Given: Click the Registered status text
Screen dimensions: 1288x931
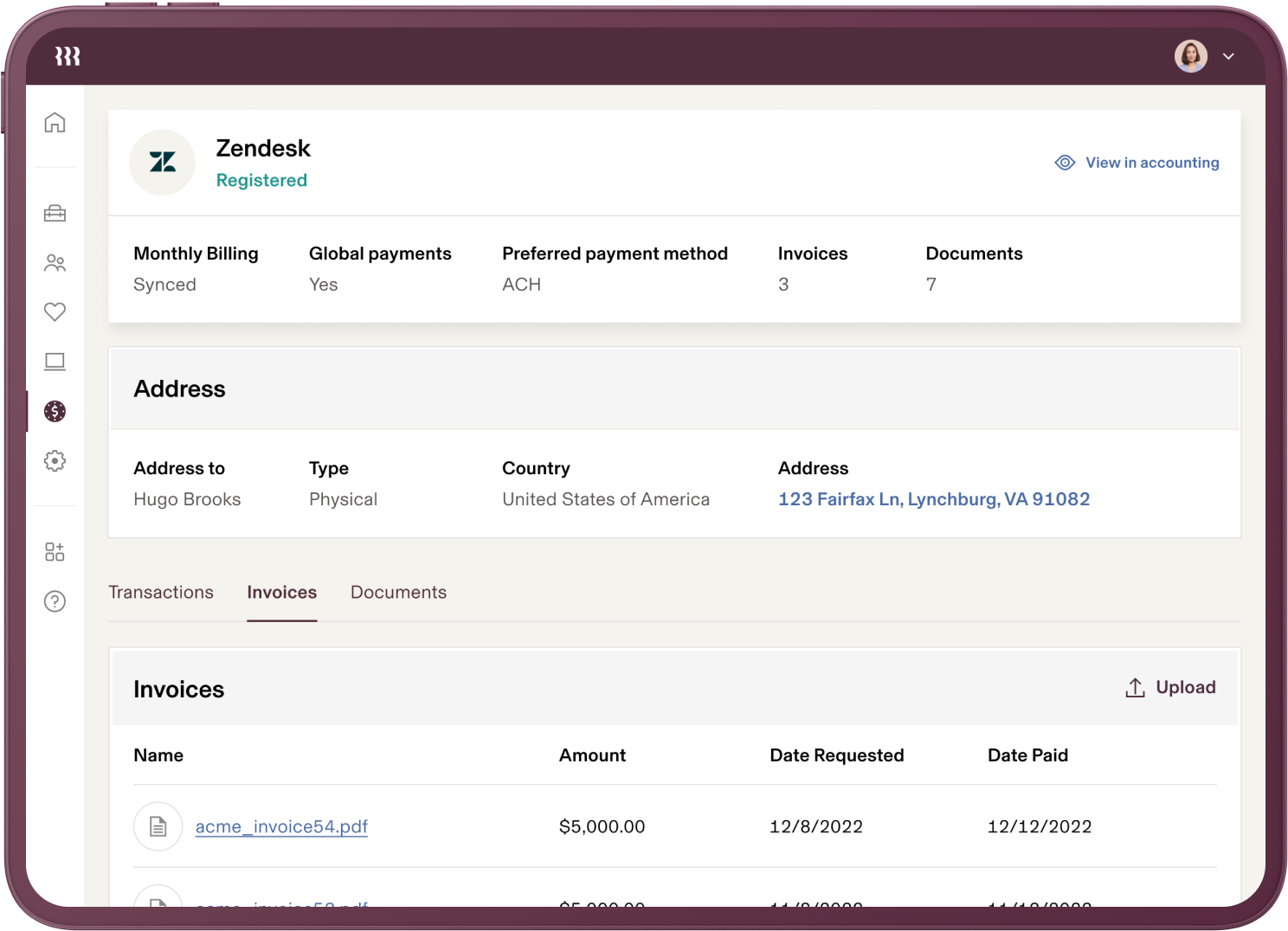Looking at the screenshot, I should 261,180.
